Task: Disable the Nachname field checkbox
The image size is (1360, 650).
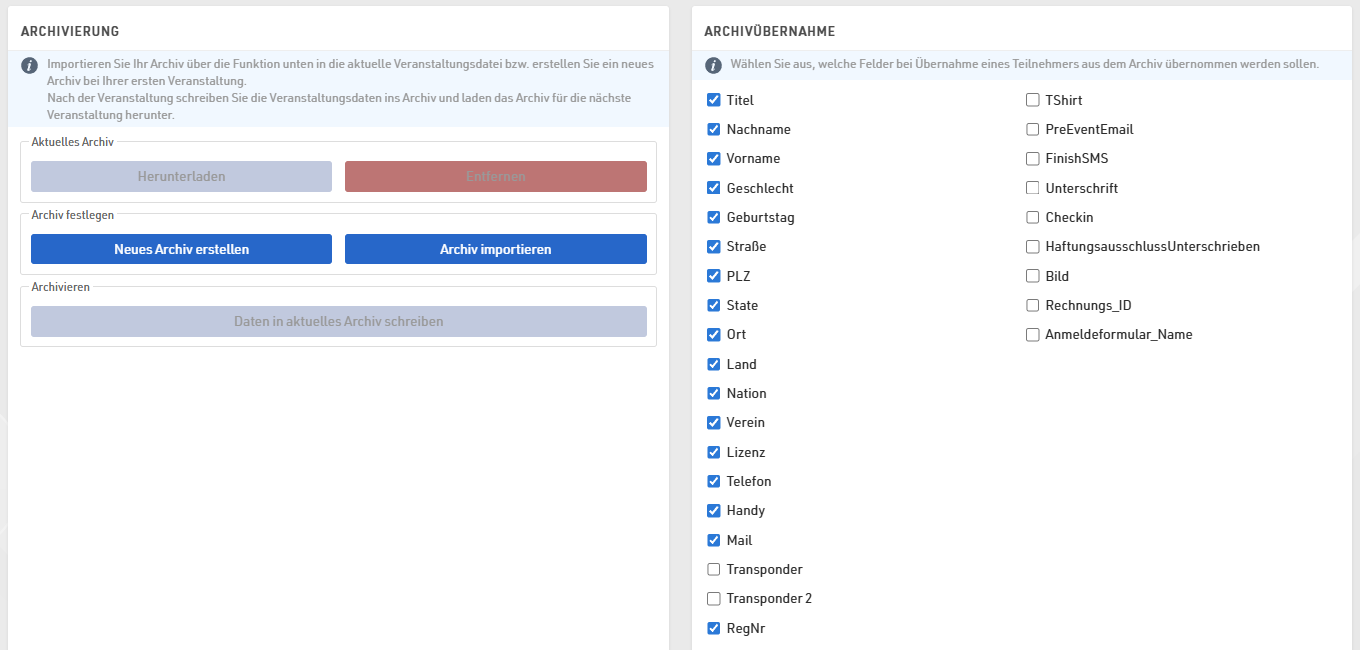Action: coord(714,129)
